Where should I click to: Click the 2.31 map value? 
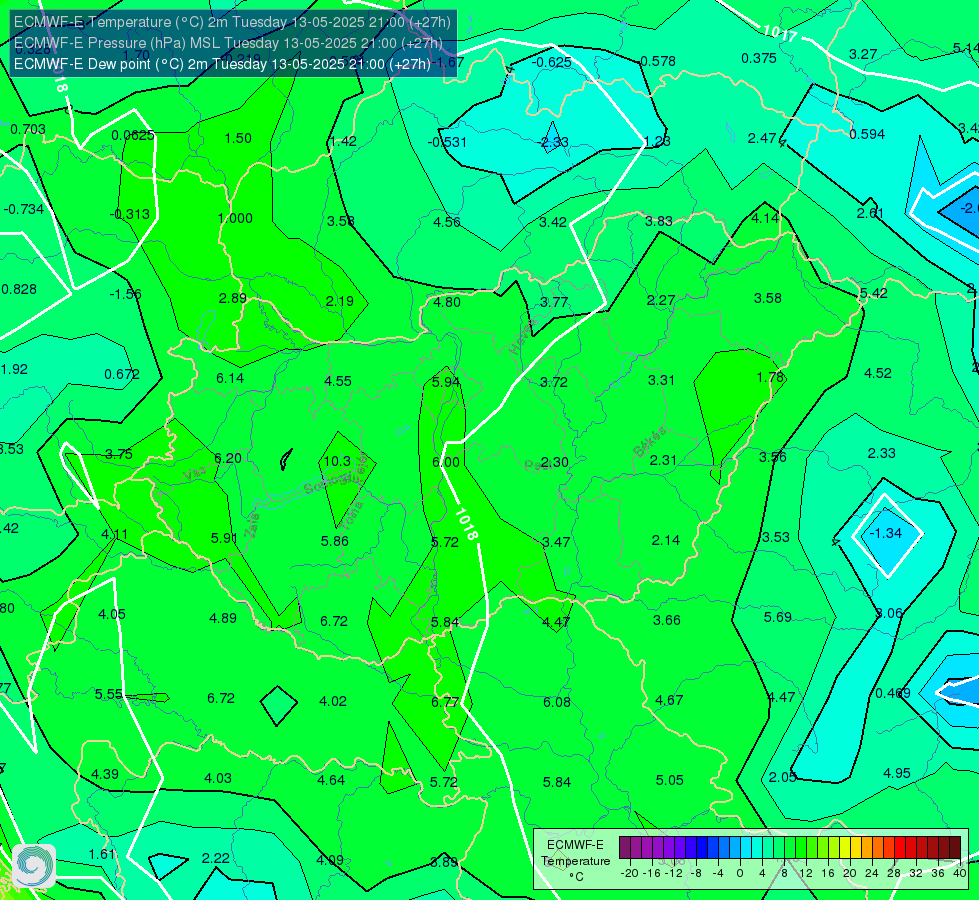(x=663, y=460)
